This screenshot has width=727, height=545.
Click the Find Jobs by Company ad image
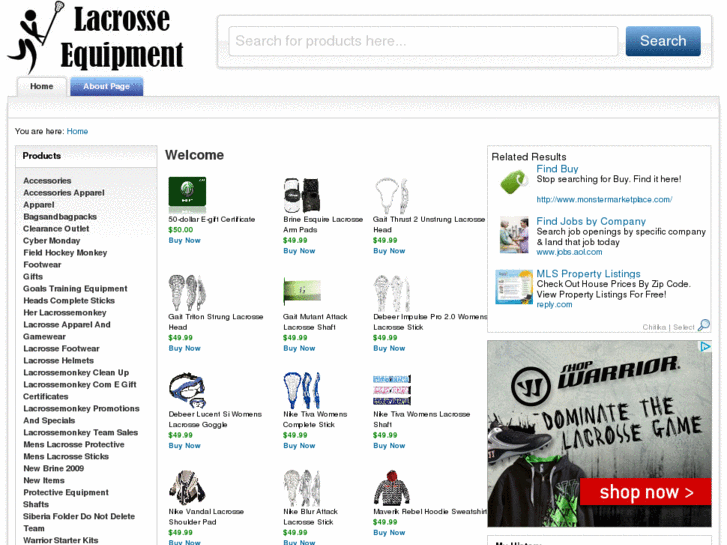[514, 235]
